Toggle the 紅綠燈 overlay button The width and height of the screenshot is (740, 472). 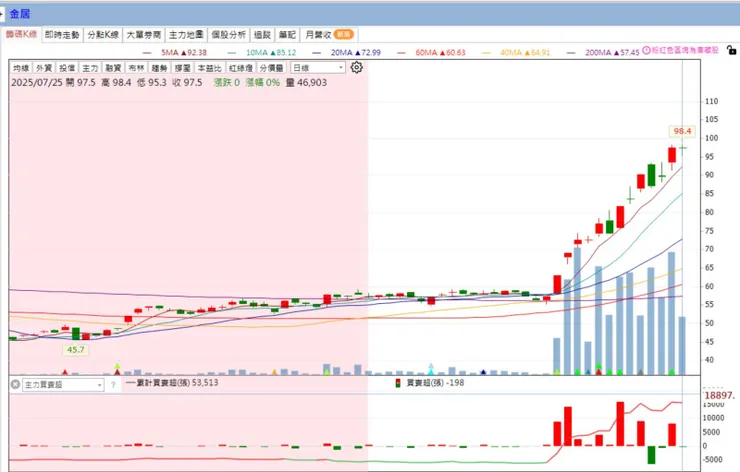click(x=241, y=68)
